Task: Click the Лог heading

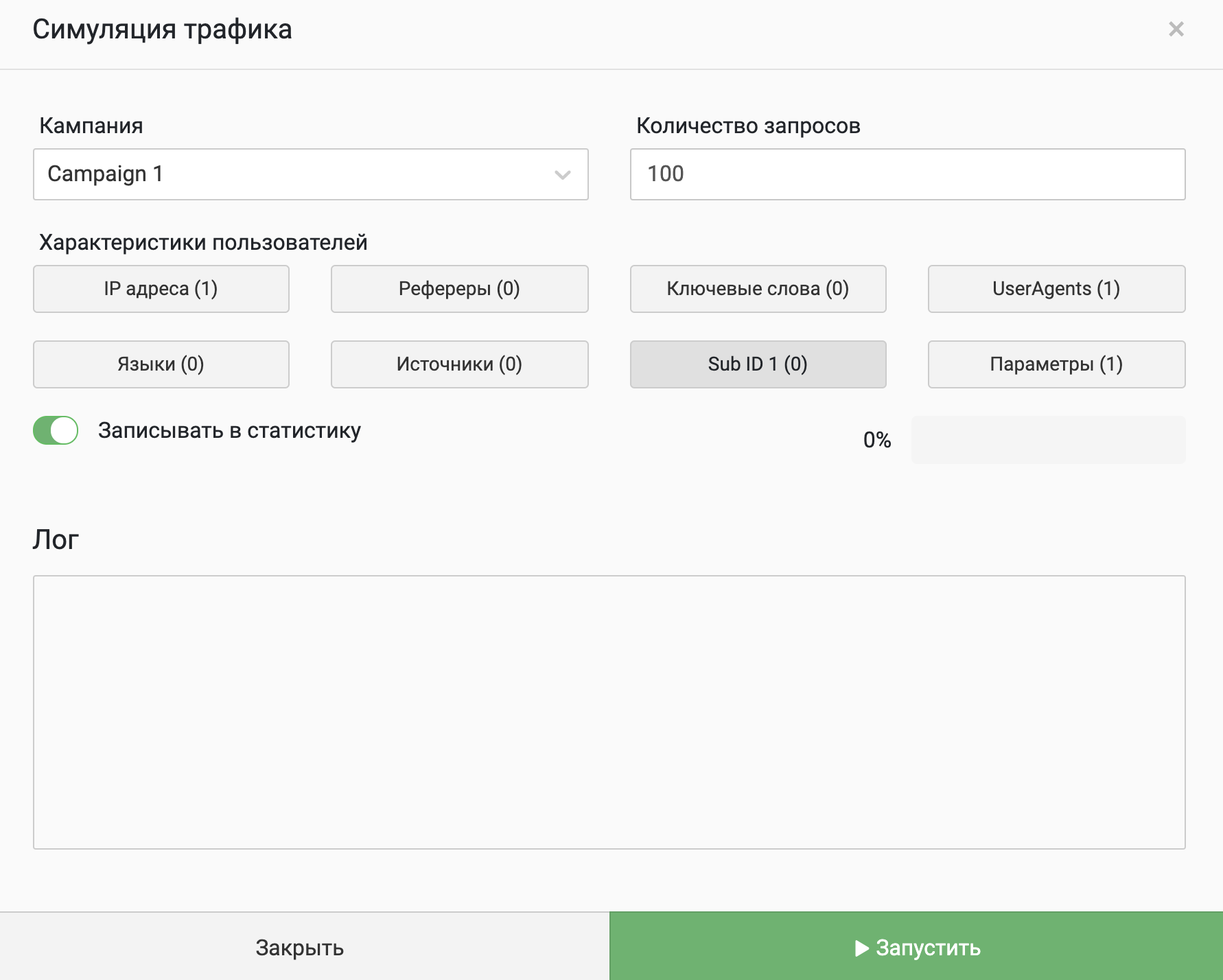Action: click(x=56, y=540)
